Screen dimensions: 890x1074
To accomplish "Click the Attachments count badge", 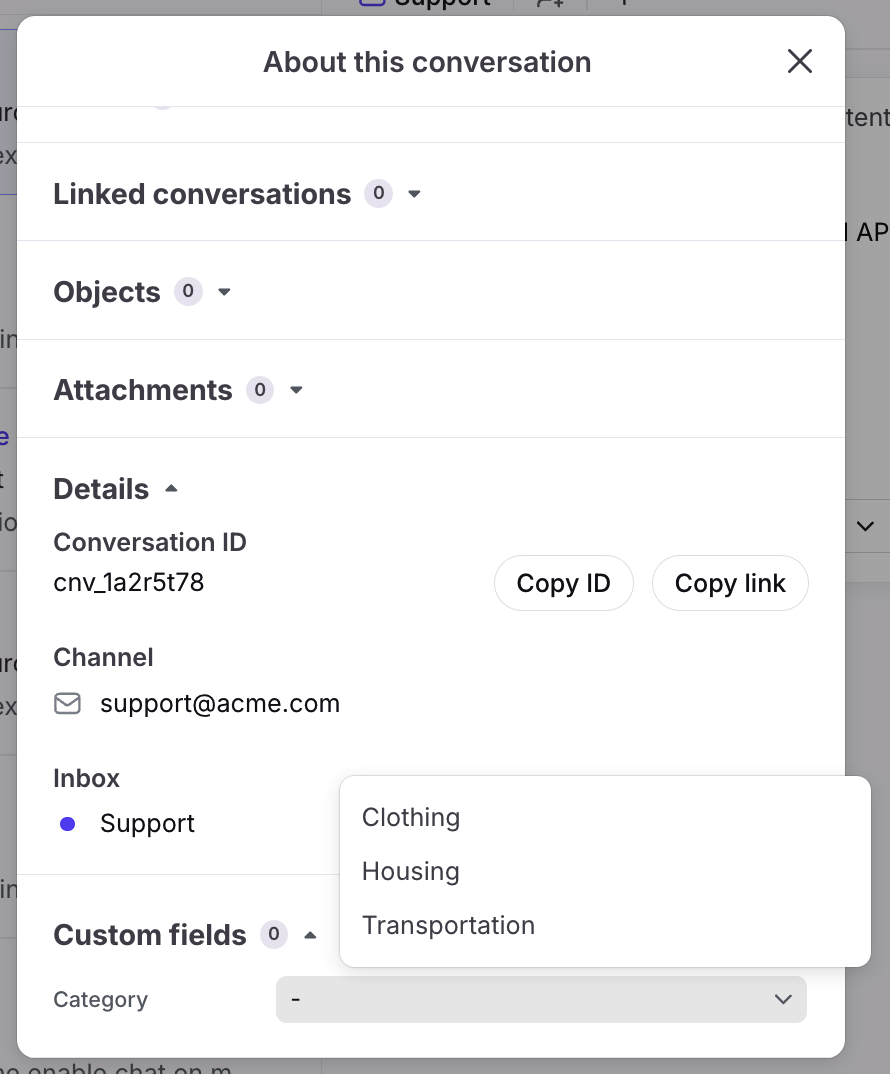I will [x=260, y=390].
